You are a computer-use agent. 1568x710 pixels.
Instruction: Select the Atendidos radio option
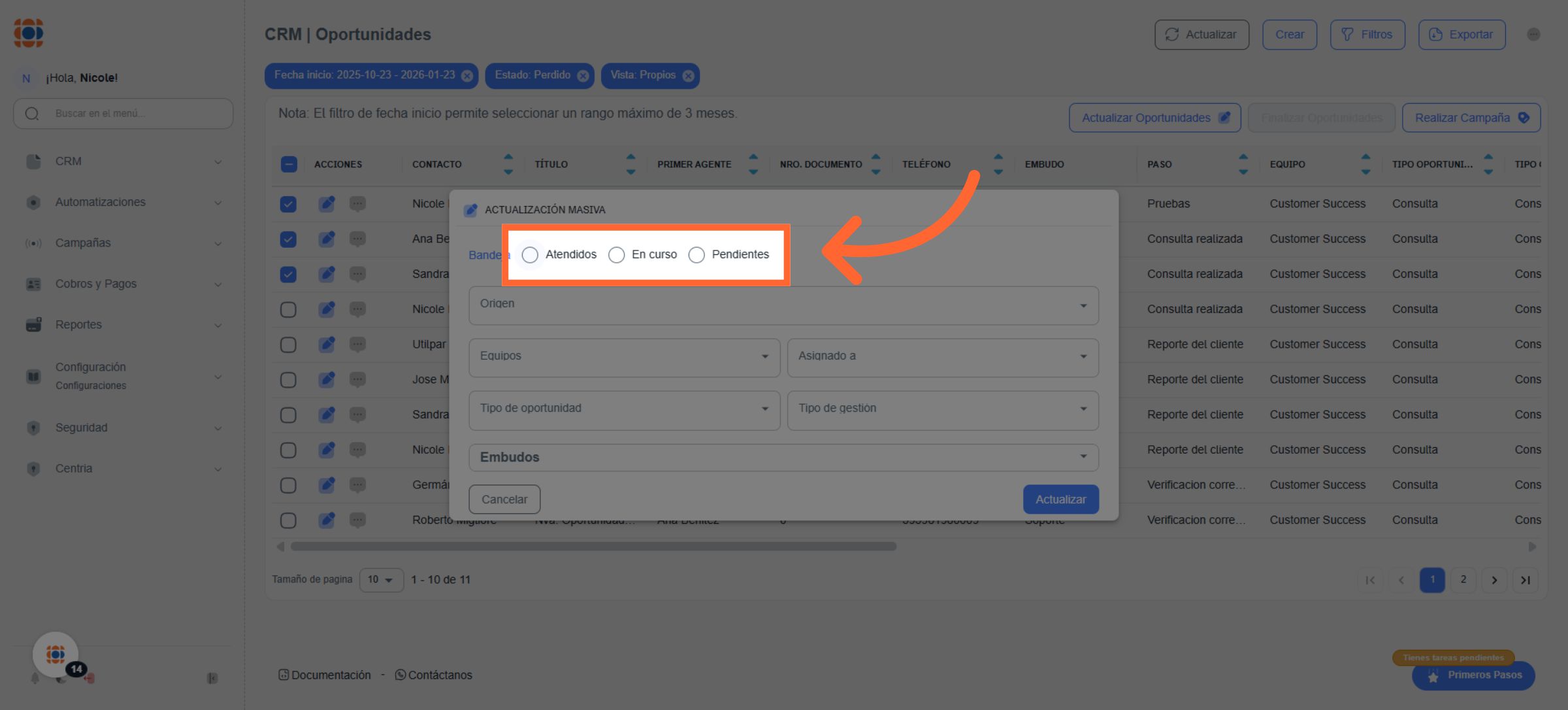point(530,255)
